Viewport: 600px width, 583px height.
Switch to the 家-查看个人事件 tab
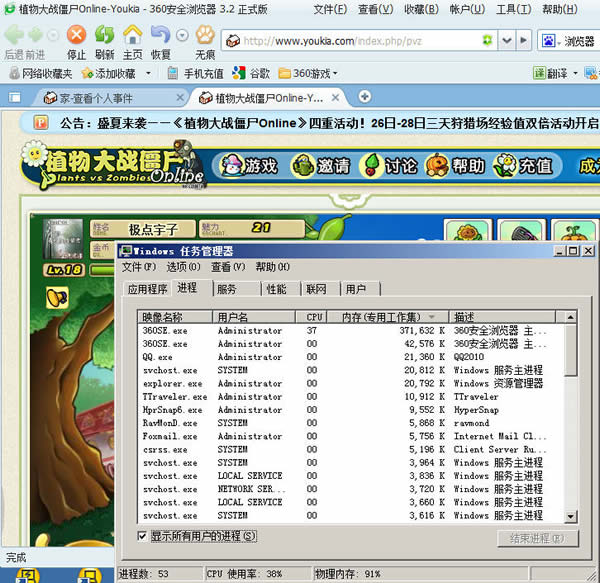tap(111, 98)
